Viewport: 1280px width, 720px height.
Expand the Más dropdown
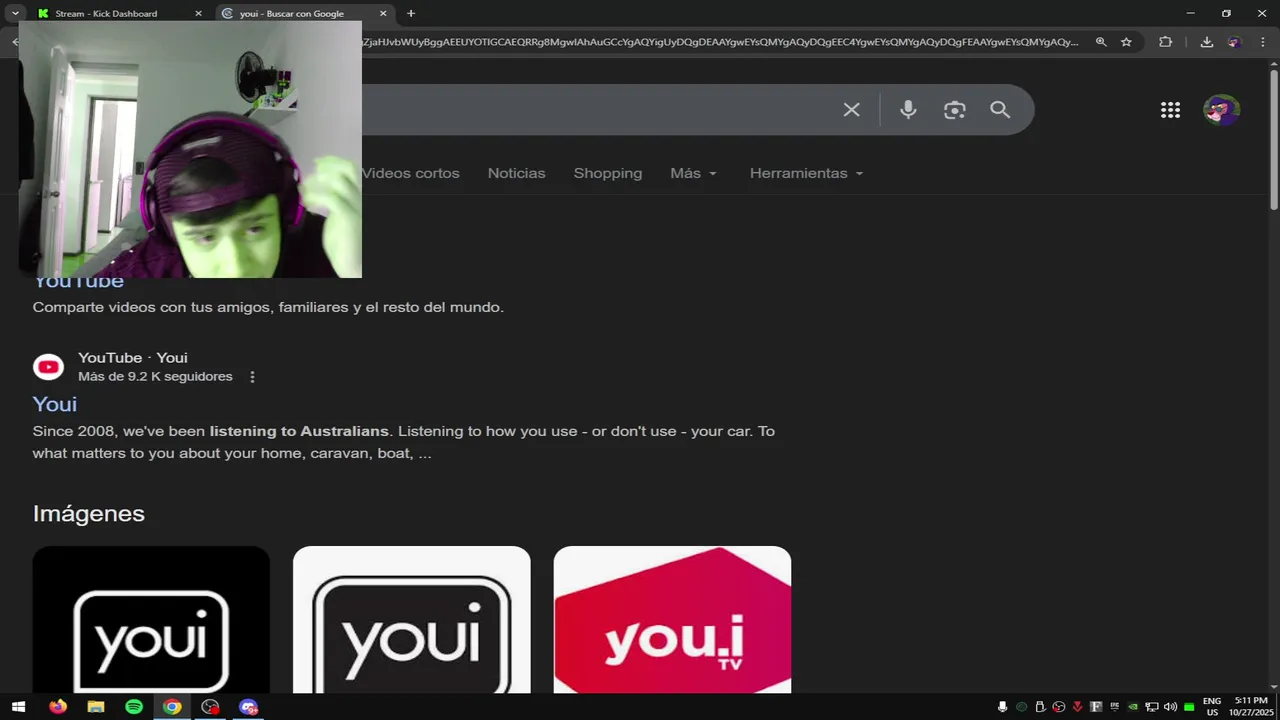click(x=693, y=173)
